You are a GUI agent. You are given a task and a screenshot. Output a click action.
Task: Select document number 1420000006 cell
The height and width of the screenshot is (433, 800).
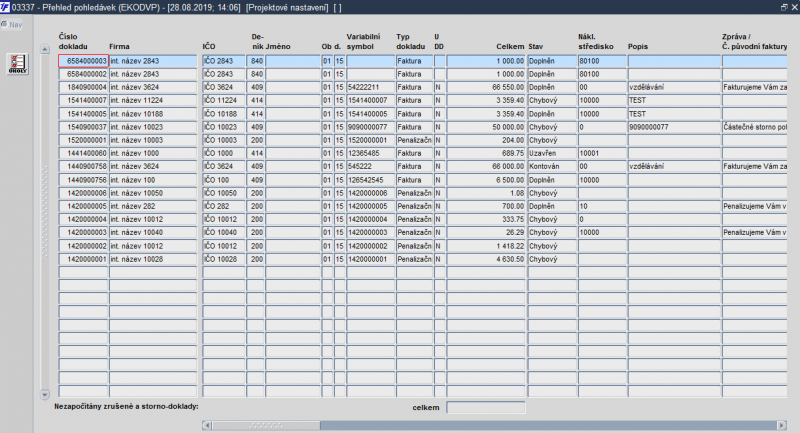[x=83, y=193]
